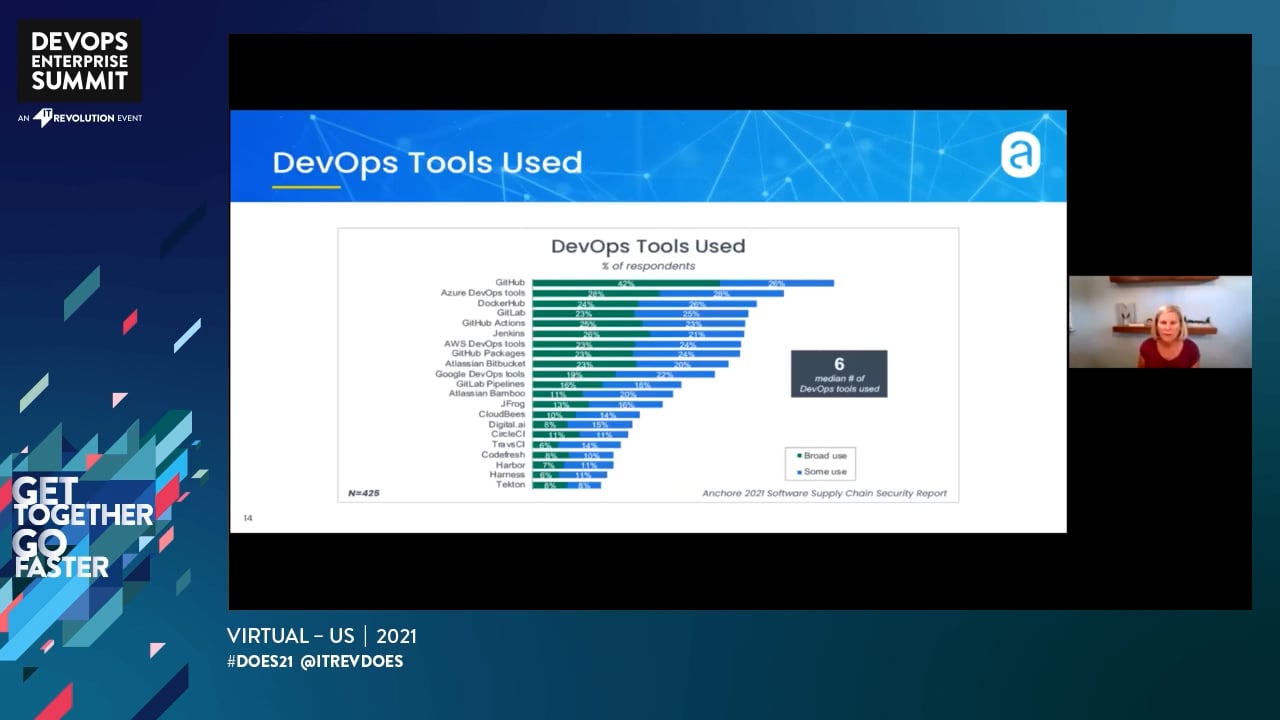
Task: Click the "#DOES21 @ITREVDOES" hashtag text
Action: point(315,662)
